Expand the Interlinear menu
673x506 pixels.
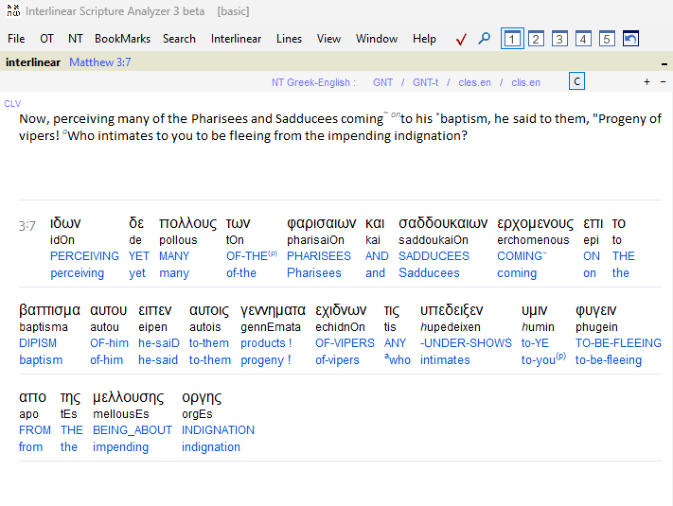pyautogui.click(x=236, y=39)
